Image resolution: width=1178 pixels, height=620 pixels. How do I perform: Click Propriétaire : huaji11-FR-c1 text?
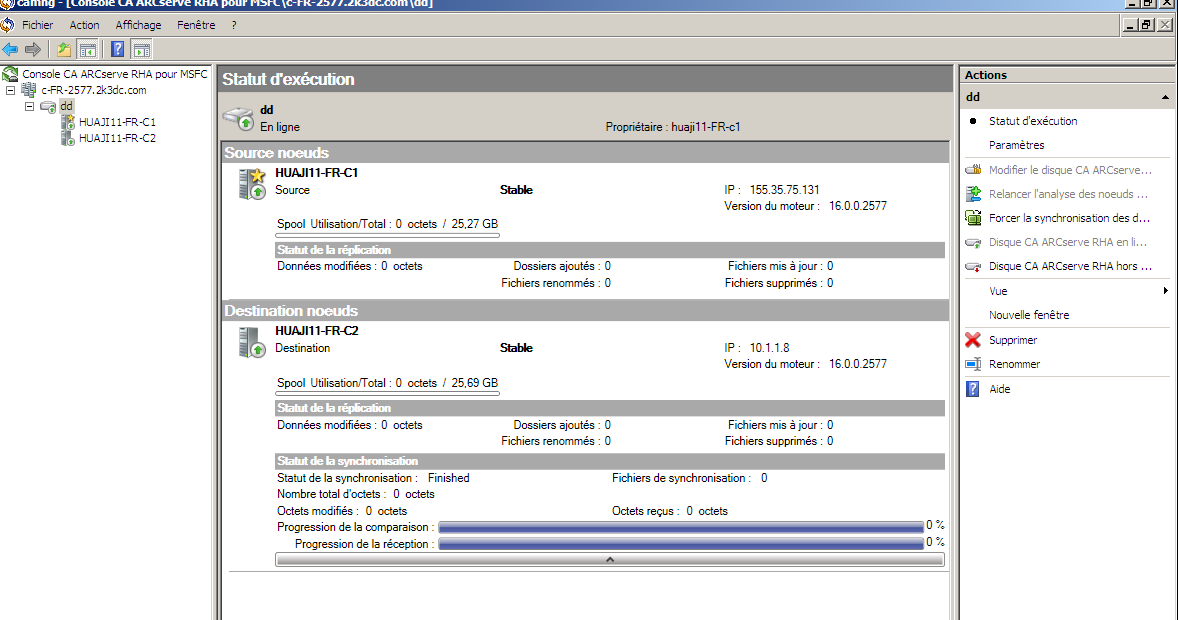[x=672, y=127]
